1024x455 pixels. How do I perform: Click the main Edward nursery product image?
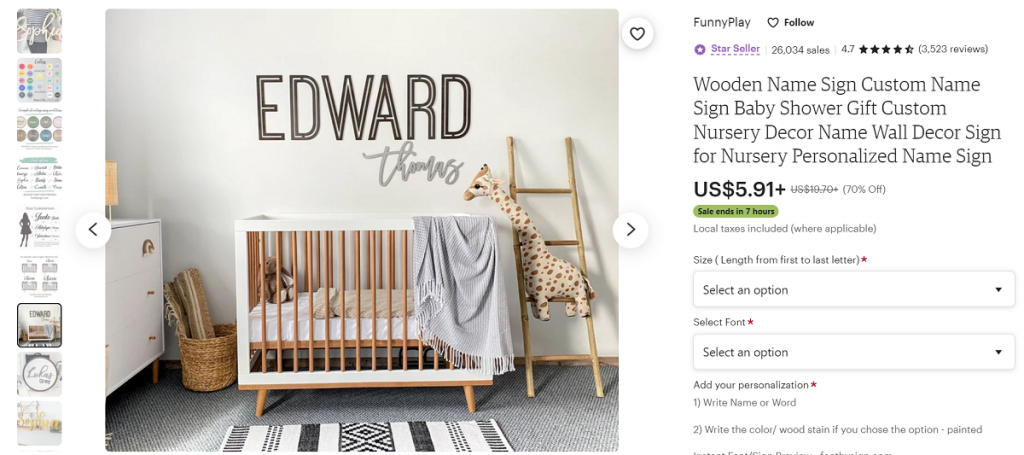coord(361,230)
